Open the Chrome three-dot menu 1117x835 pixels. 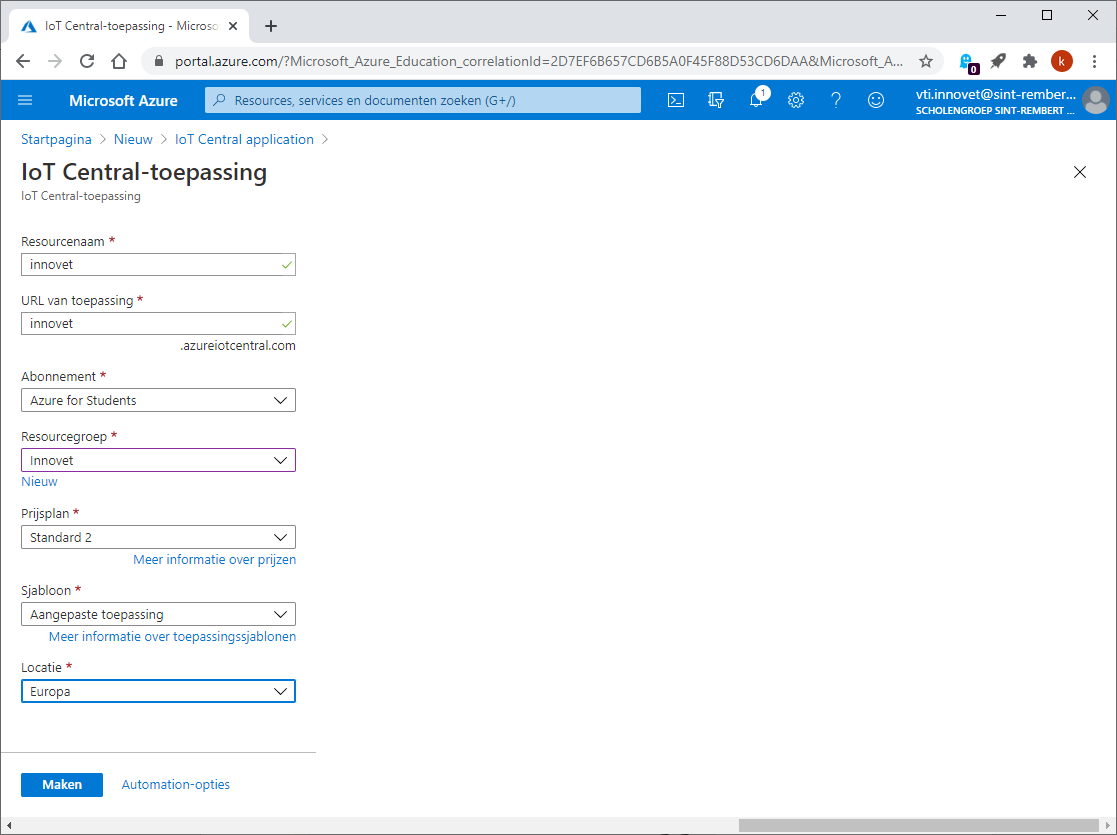coord(1095,61)
